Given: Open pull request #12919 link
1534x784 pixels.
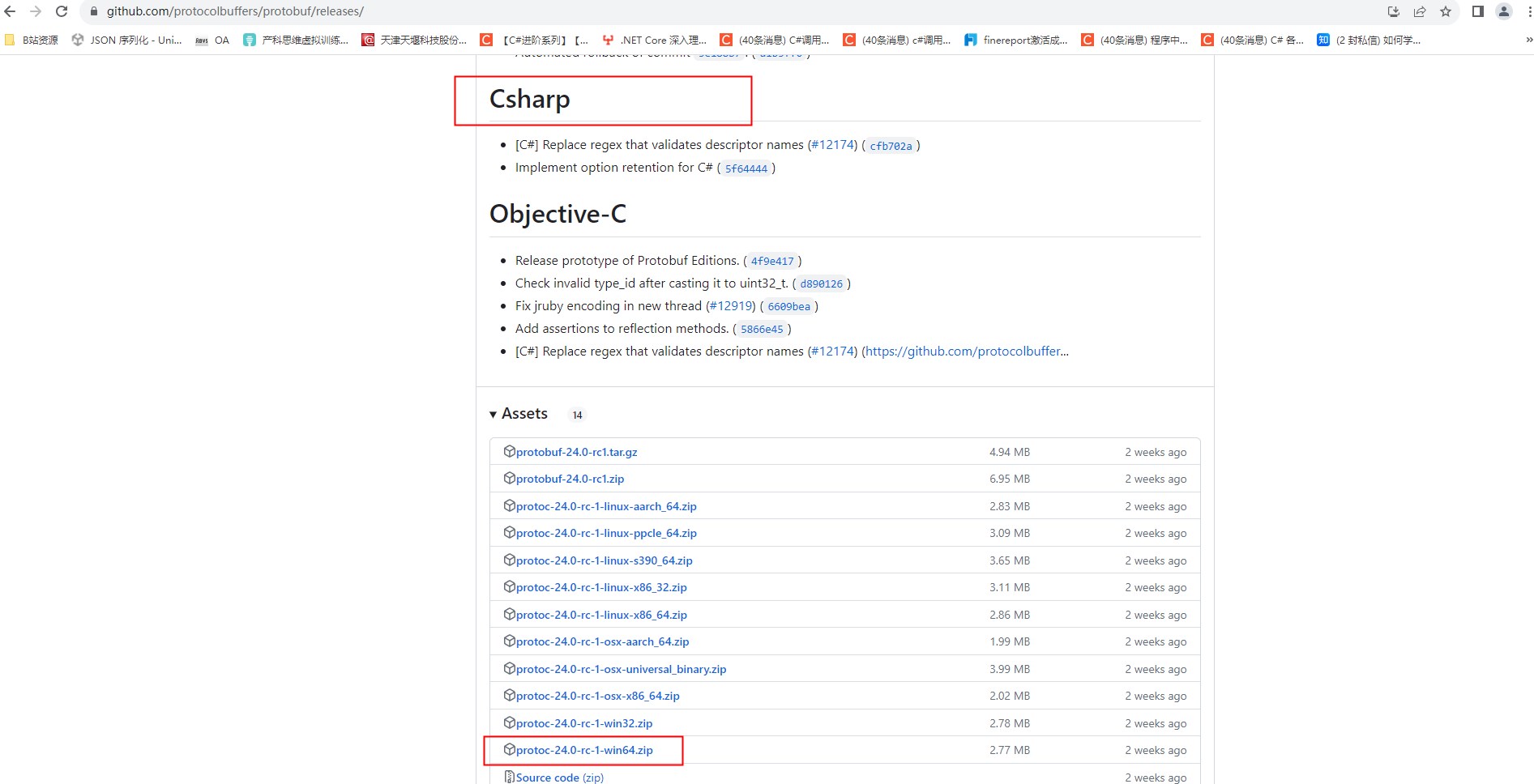Looking at the screenshot, I should click(x=731, y=306).
